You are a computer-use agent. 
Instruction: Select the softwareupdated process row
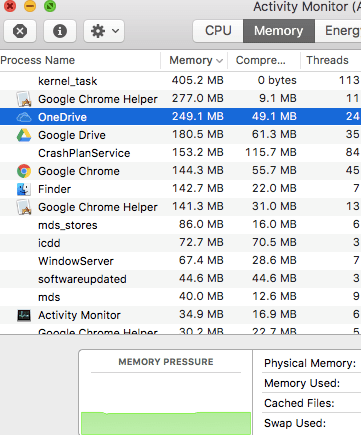[x=180, y=279]
